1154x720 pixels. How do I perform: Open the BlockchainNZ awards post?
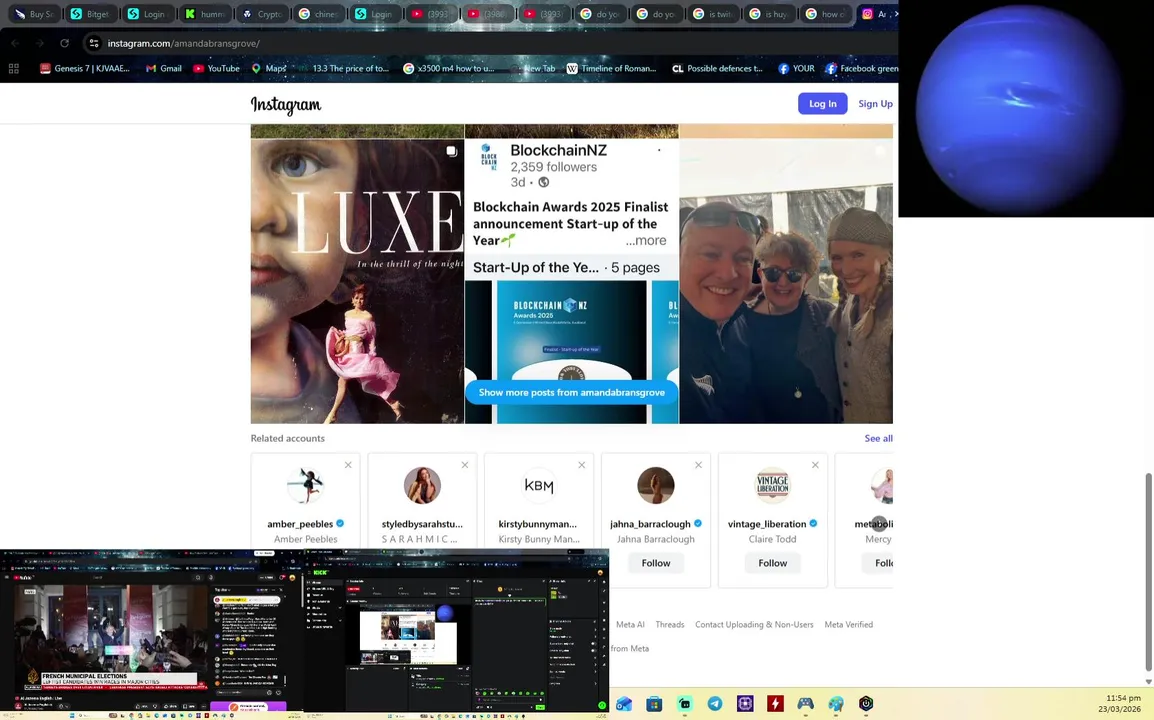(572, 281)
